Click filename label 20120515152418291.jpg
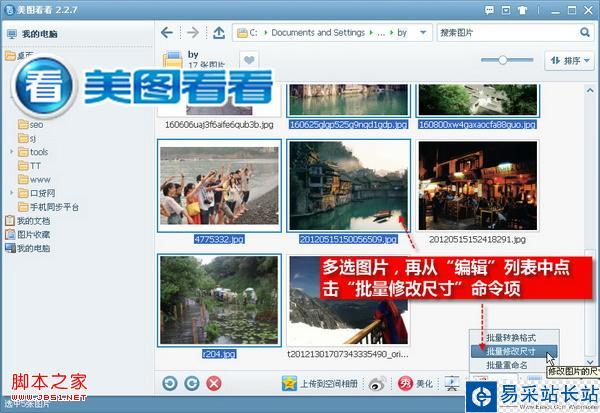 tap(478, 240)
